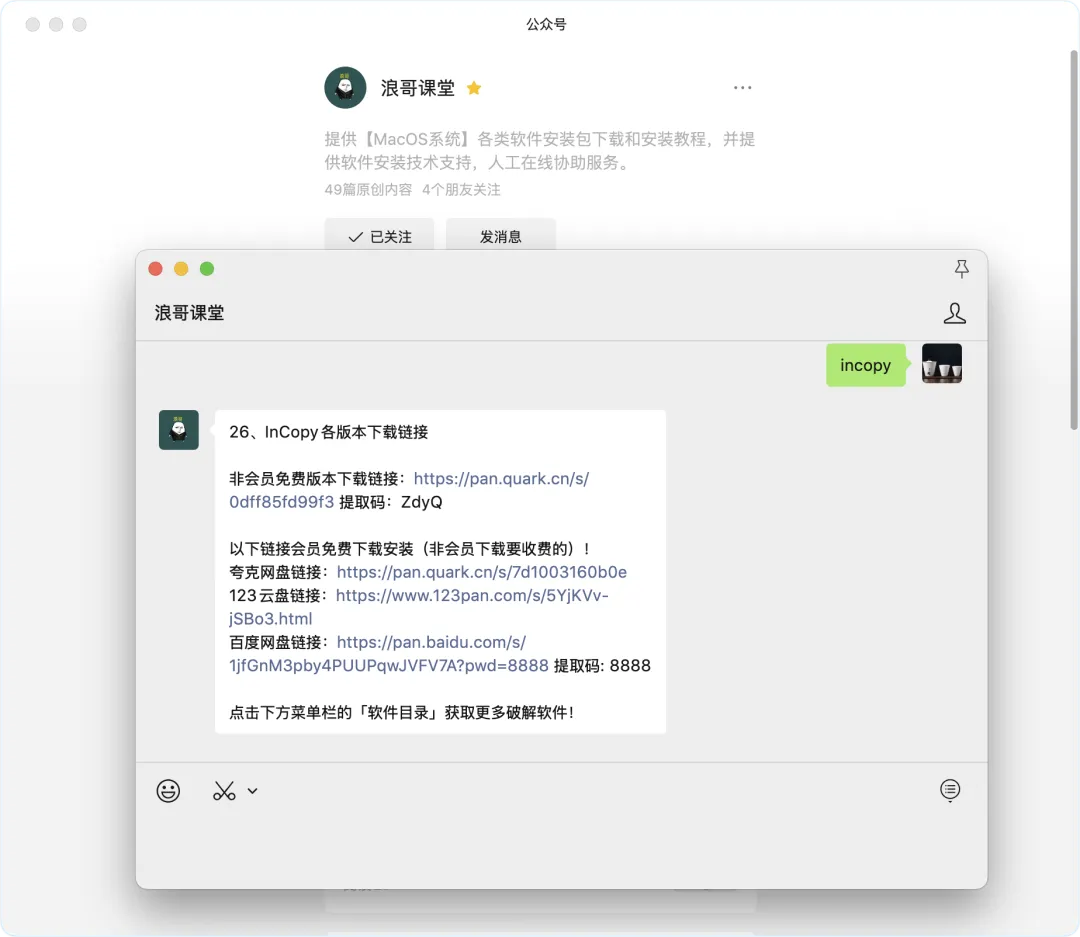The image size is (1080, 937).
Task: Click the 公众号 window title
Action: click(x=546, y=24)
